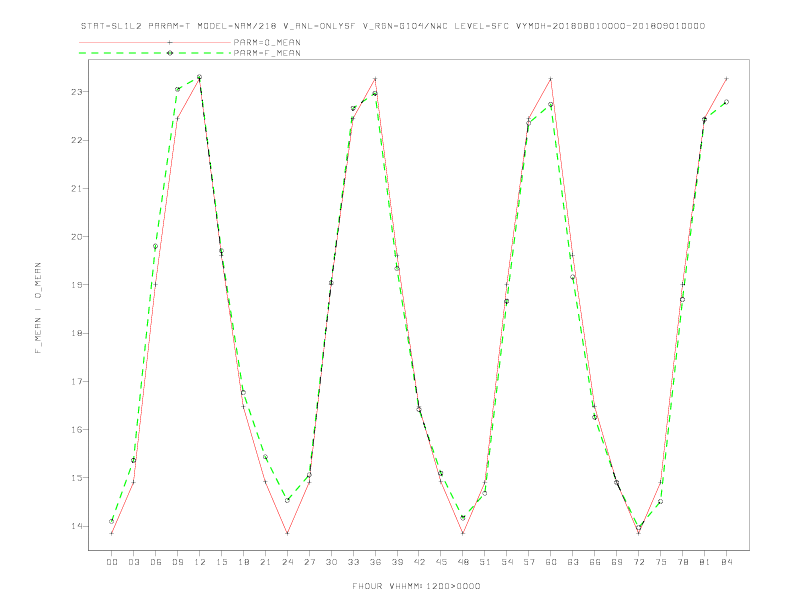The image size is (792, 612).
Task: Click y-axis tick value 16
Action: point(77,430)
